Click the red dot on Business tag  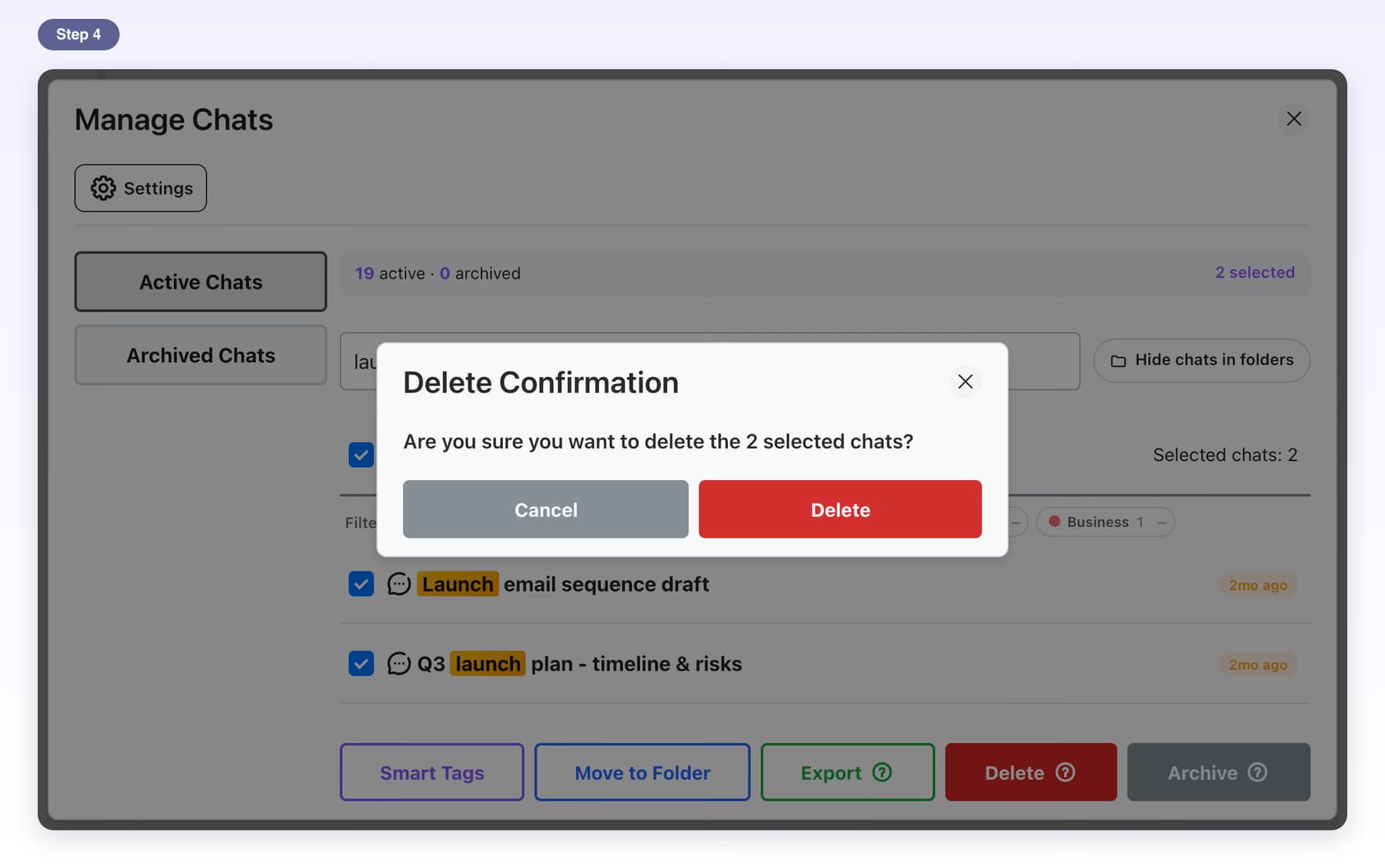[x=1054, y=521]
